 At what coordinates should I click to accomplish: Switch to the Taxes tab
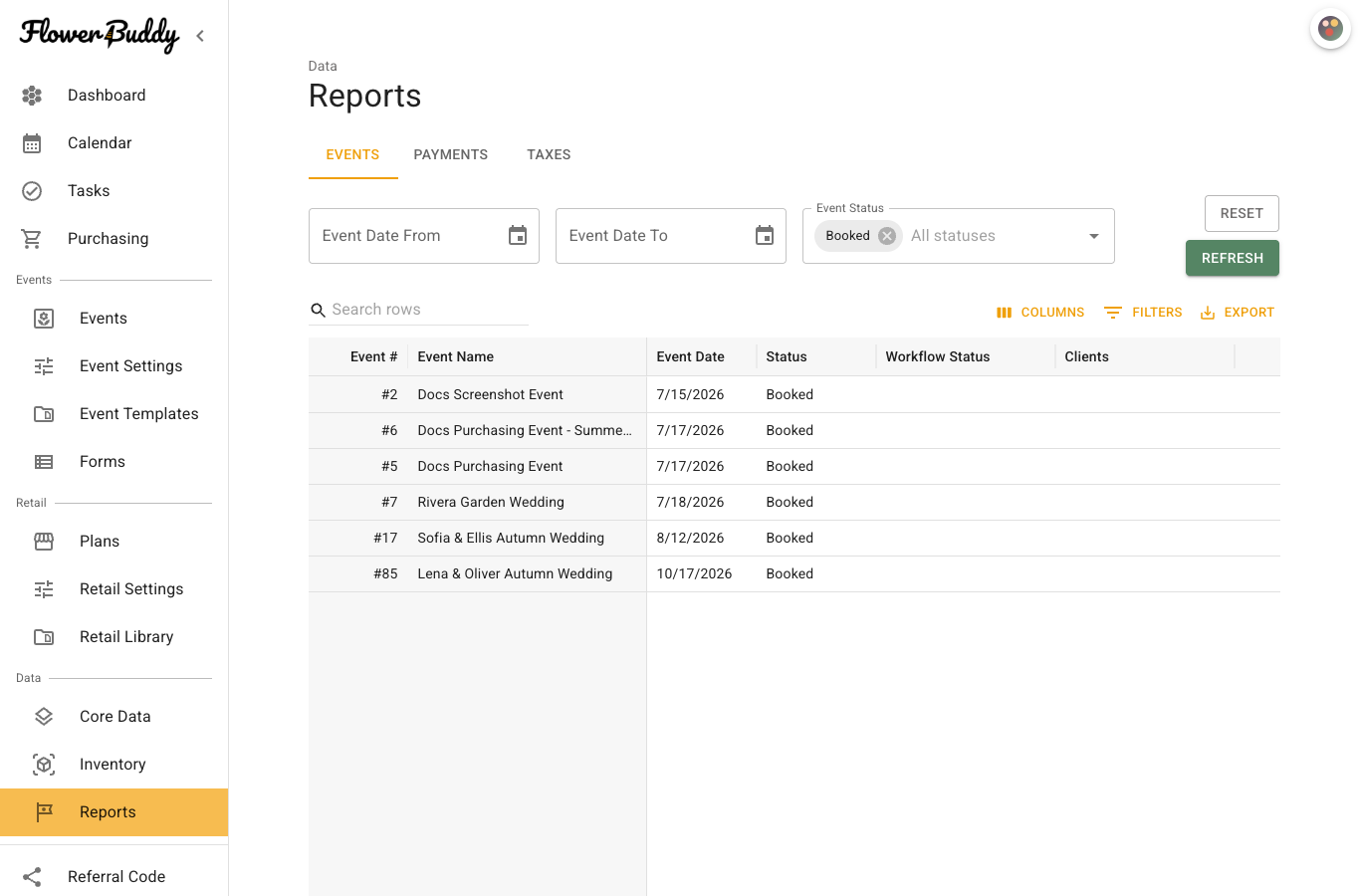click(549, 155)
